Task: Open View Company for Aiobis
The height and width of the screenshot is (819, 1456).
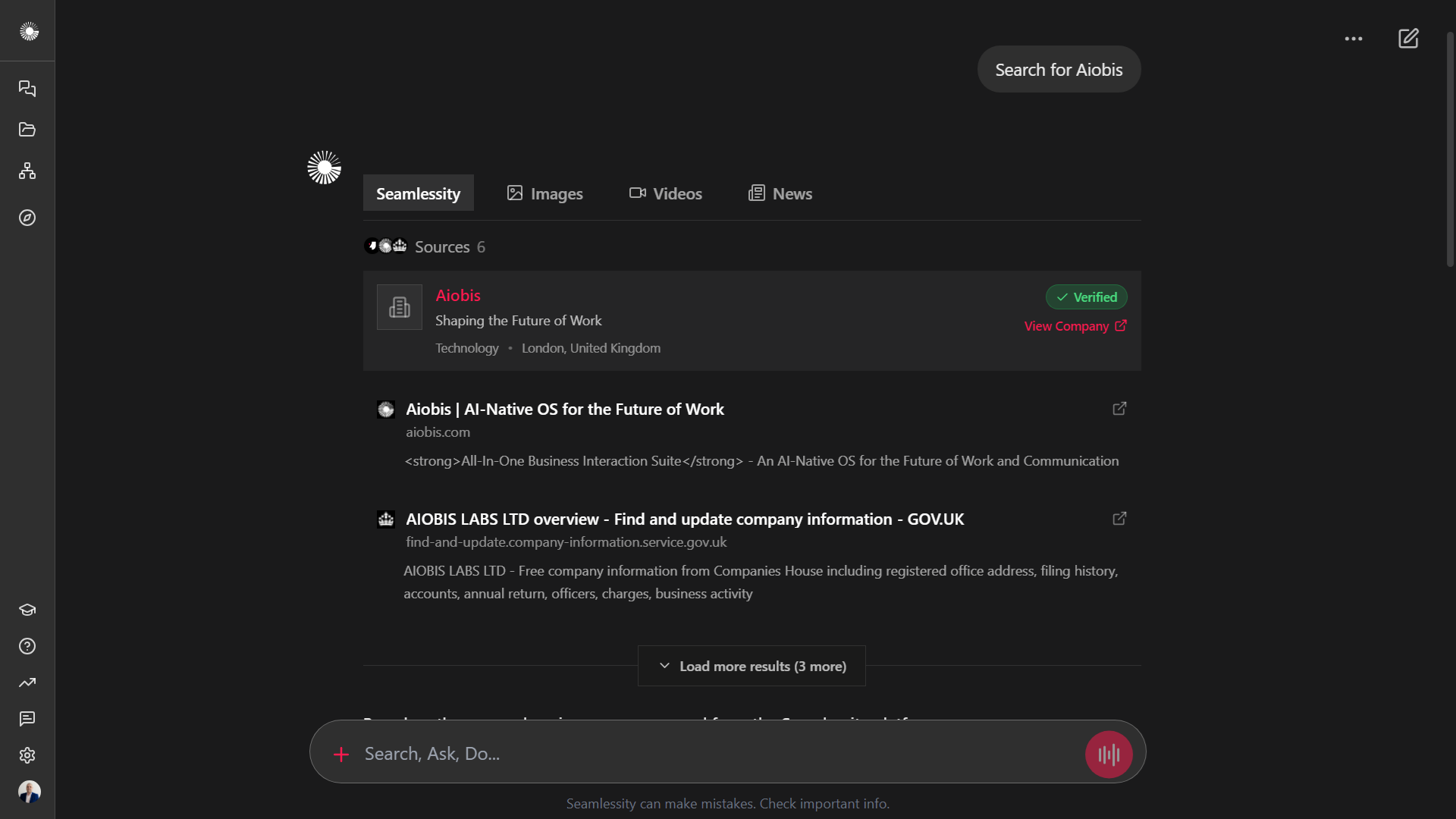Action: pos(1075,326)
